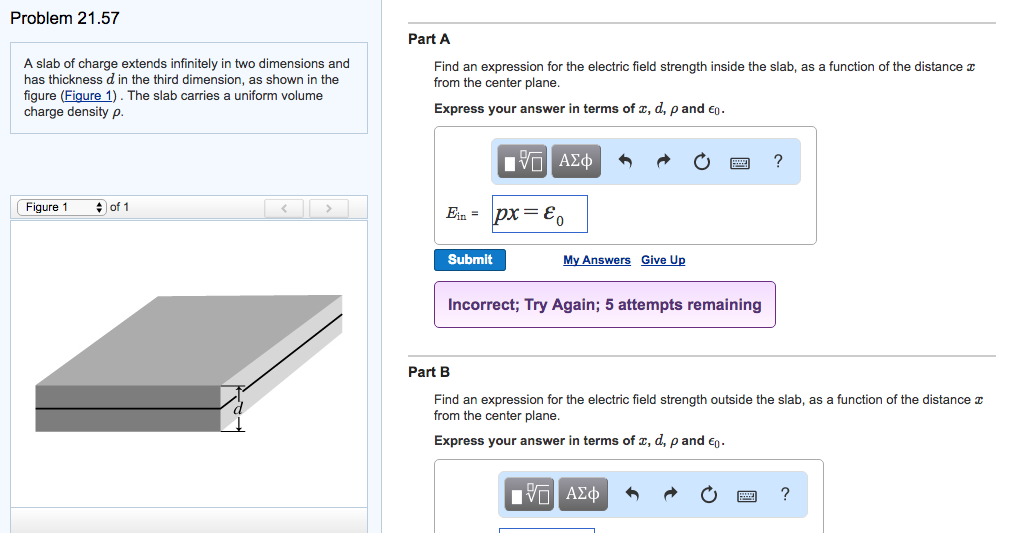Screen dimensions: 1013x533
Task: Open the My Answers link
Action: tap(596, 260)
